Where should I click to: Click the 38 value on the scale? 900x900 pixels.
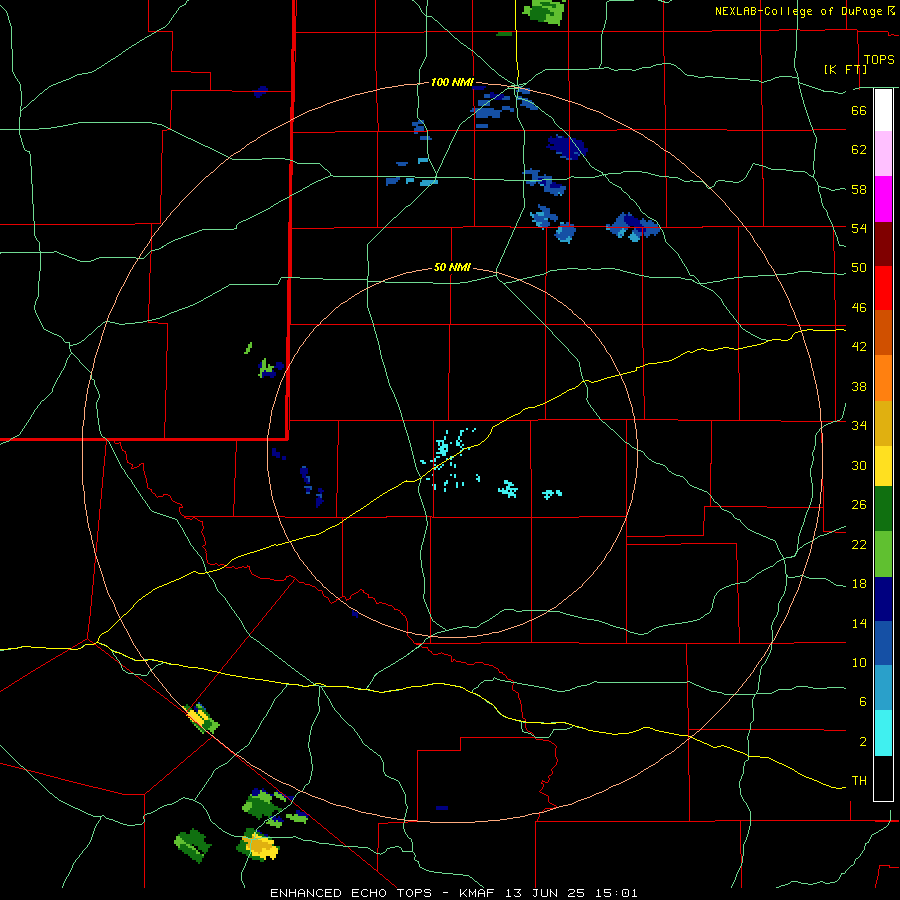pyautogui.click(x=859, y=386)
